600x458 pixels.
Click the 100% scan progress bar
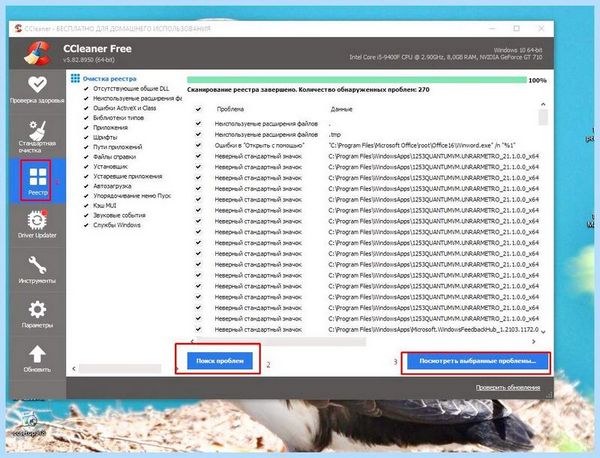tap(357, 80)
